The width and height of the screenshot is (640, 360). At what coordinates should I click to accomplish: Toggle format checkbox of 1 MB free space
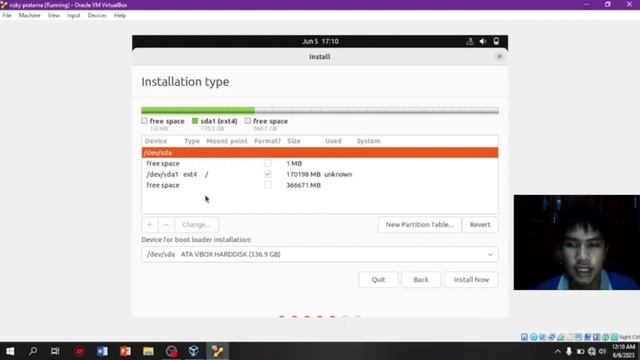[268, 163]
